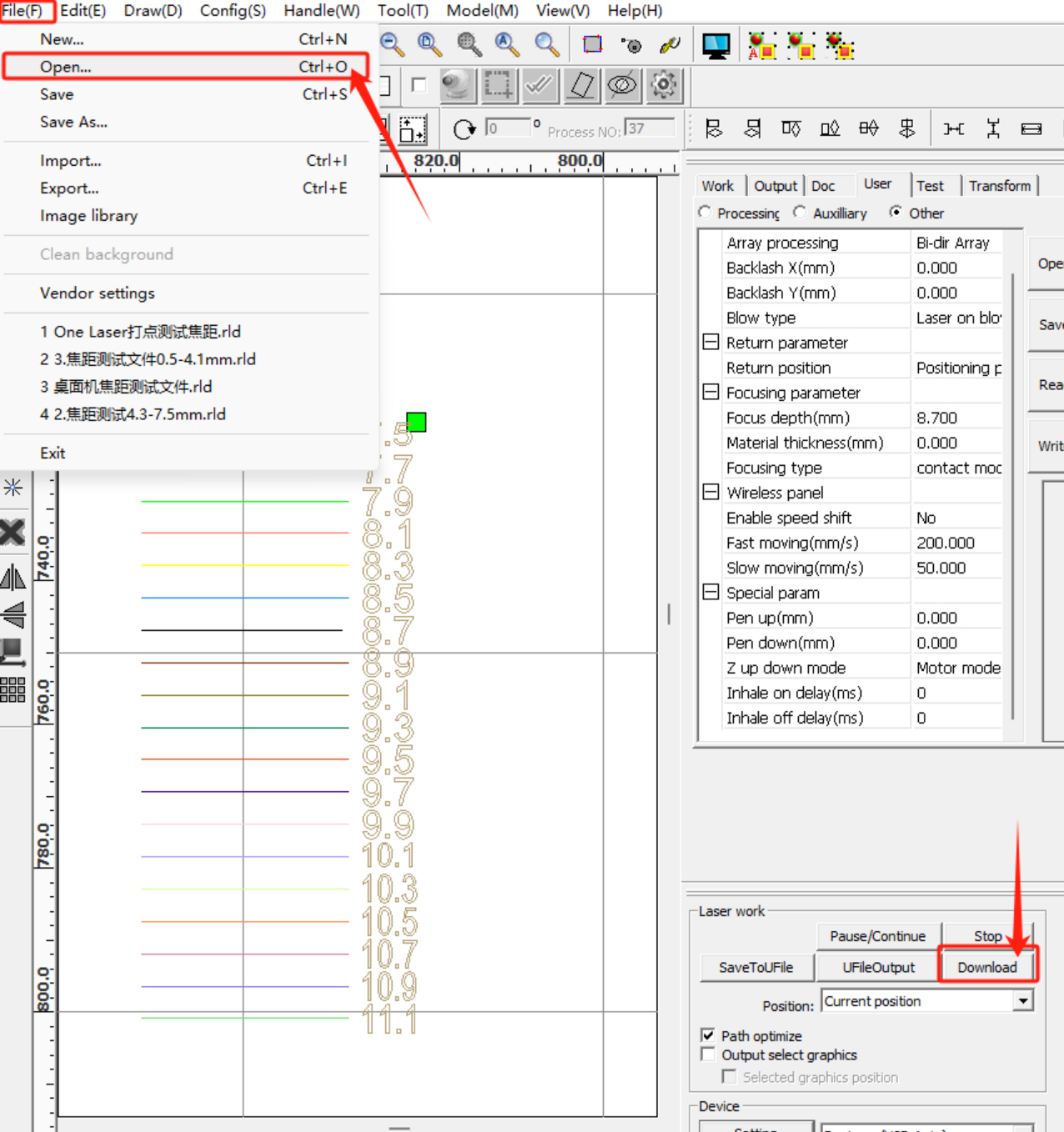Viewport: 1064px width, 1132px height.
Task: Click the delete X icon in left toolbar
Action: 13,532
